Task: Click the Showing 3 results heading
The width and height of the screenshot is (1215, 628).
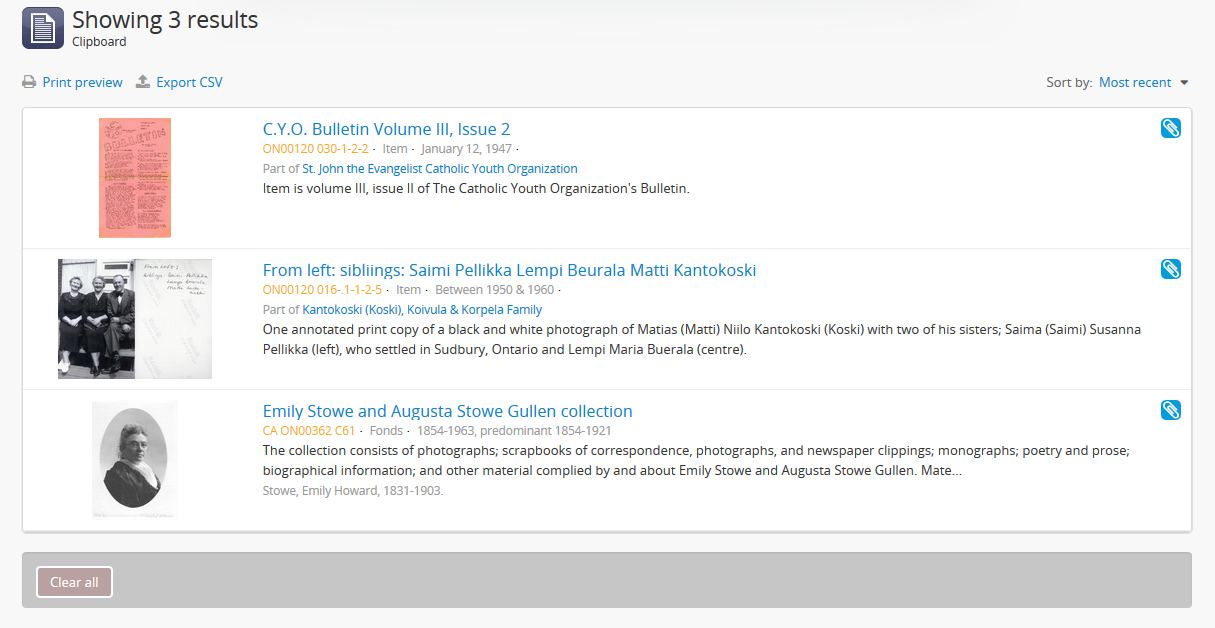Action: [x=165, y=20]
